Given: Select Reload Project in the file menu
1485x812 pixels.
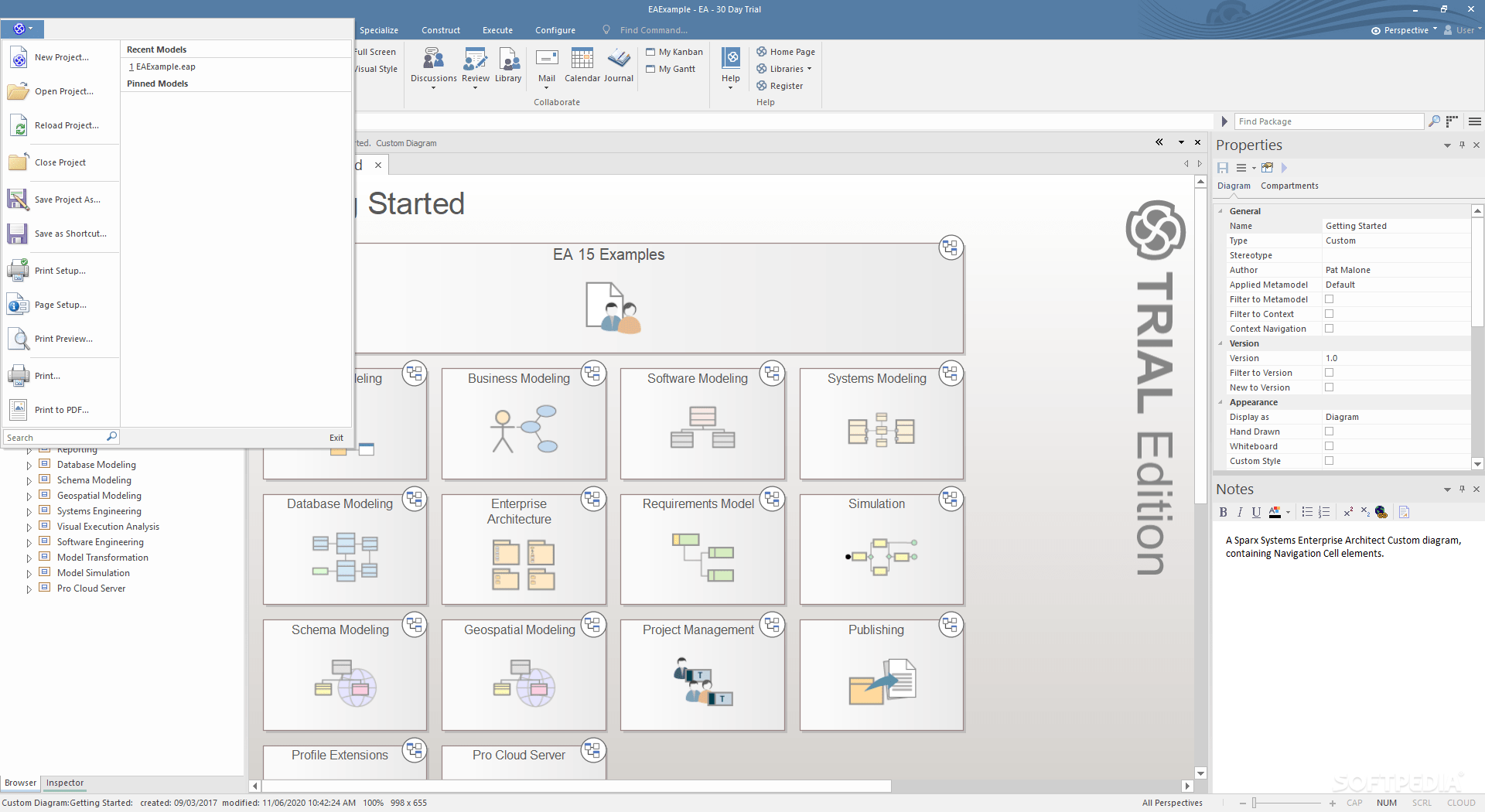Looking at the screenshot, I should 61,125.
